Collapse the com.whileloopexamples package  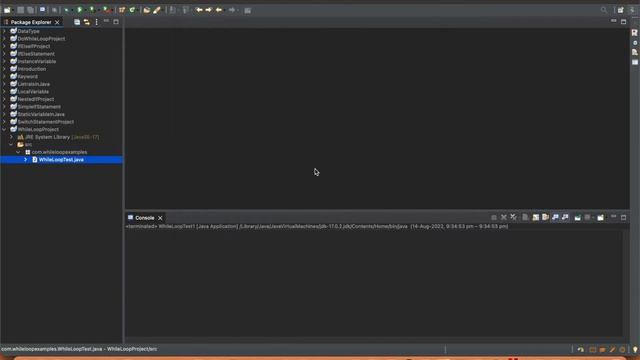18,152
